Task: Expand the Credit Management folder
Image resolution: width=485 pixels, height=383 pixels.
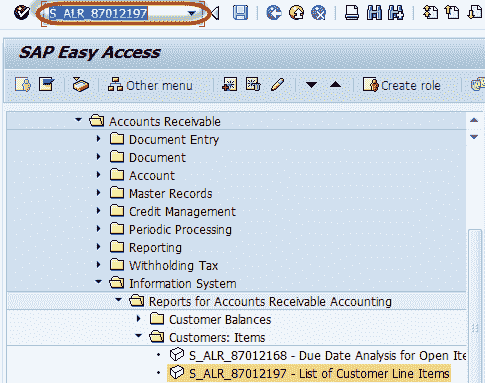Action: (x=99, y=210)
